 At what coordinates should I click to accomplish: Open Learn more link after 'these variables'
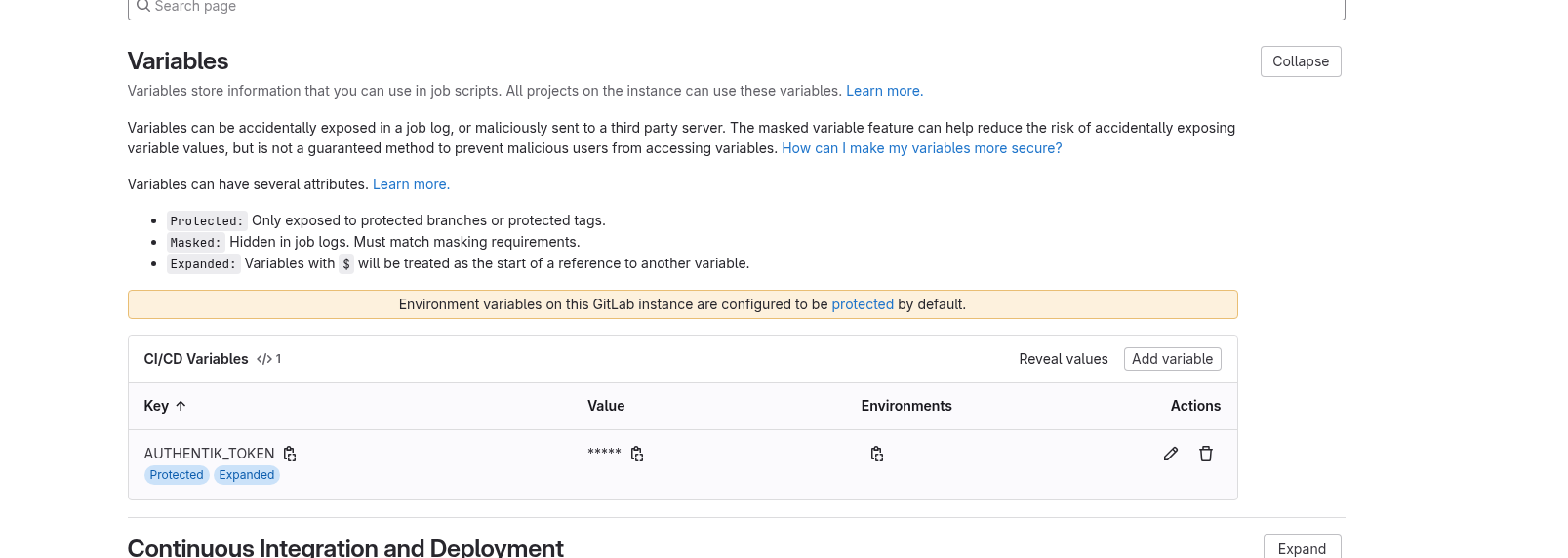(x=884, y=91)
